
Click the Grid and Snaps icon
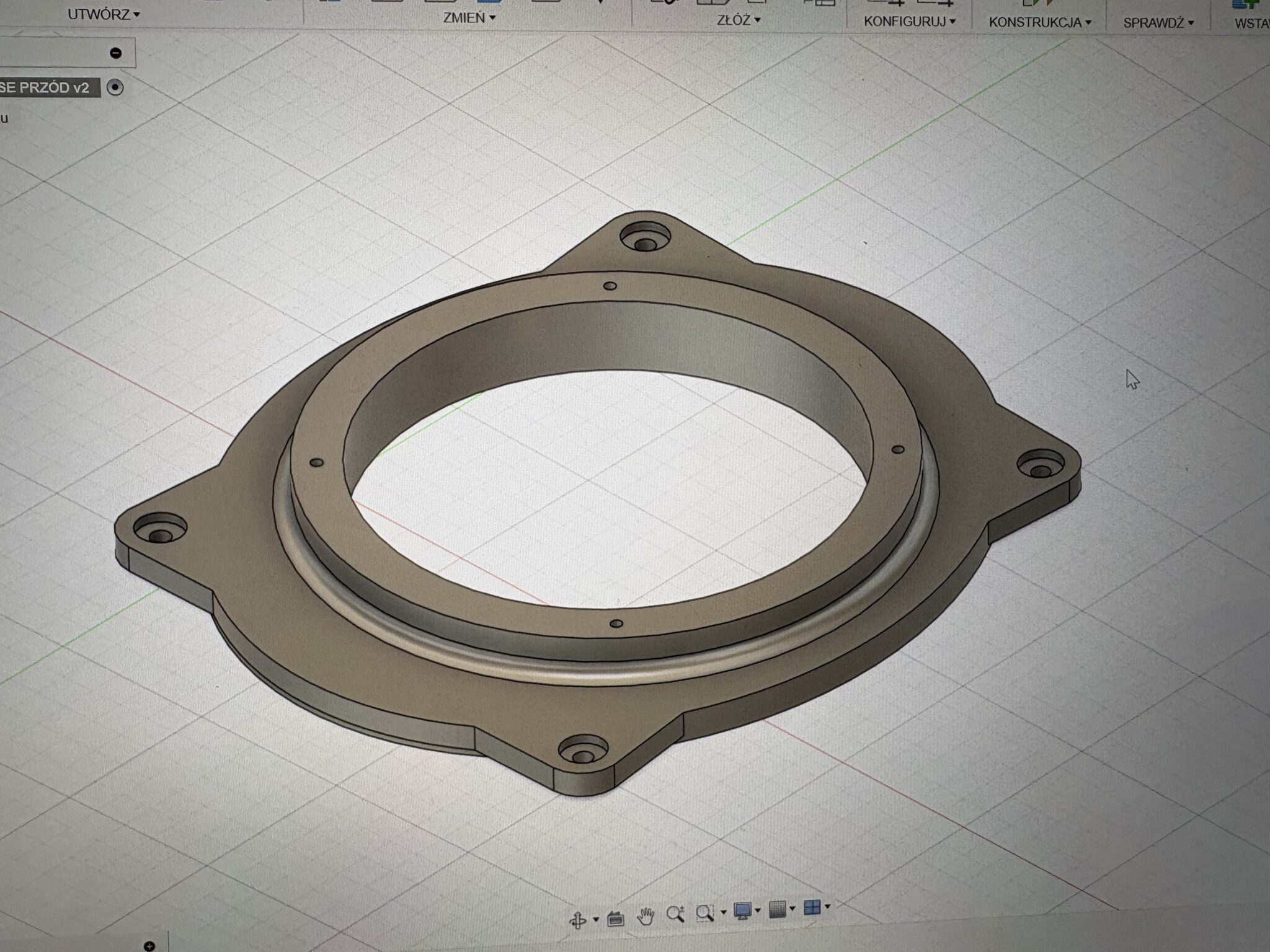pyautogui.click(x=778, y=910)
